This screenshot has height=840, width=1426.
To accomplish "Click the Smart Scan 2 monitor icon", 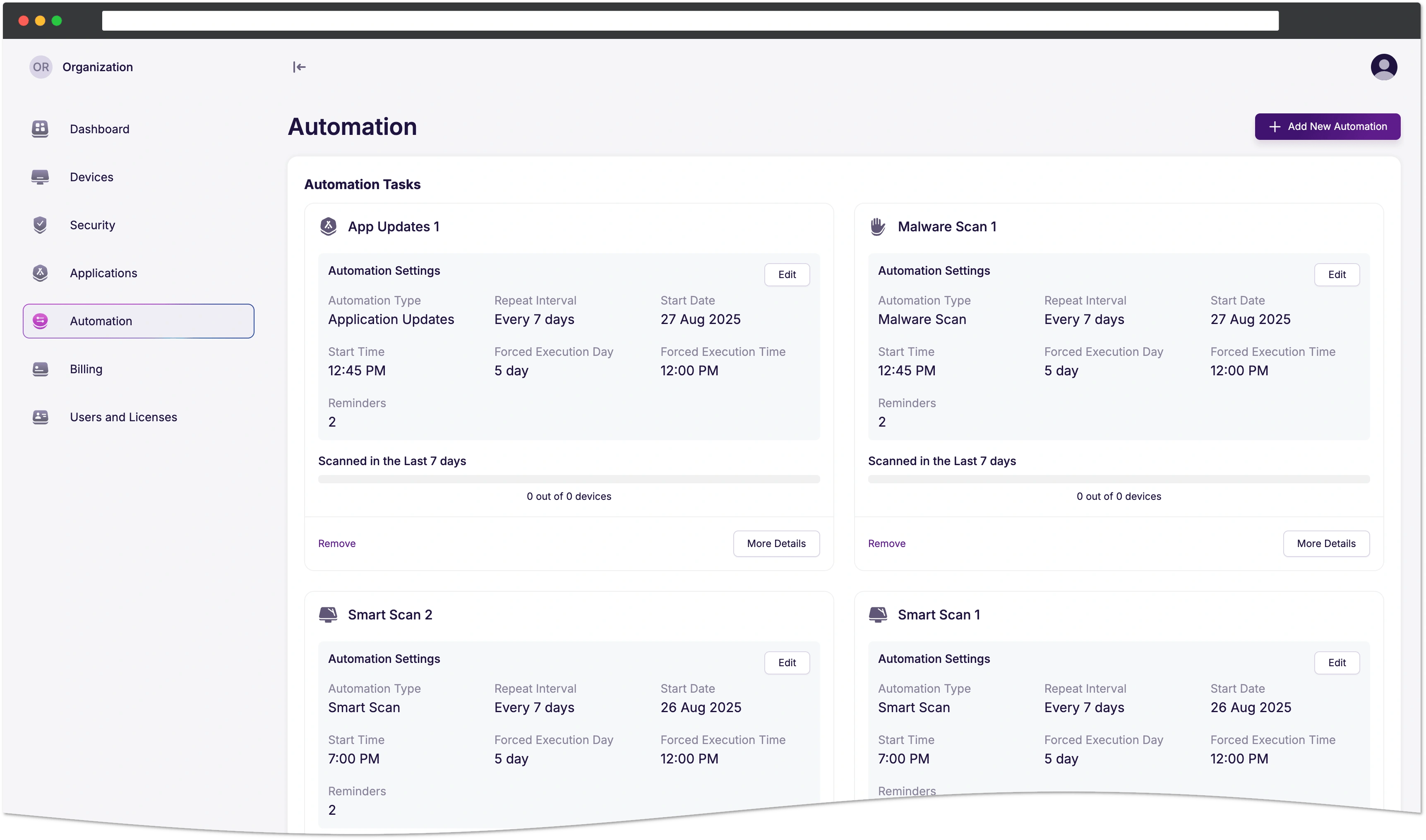I will [328, 615].
